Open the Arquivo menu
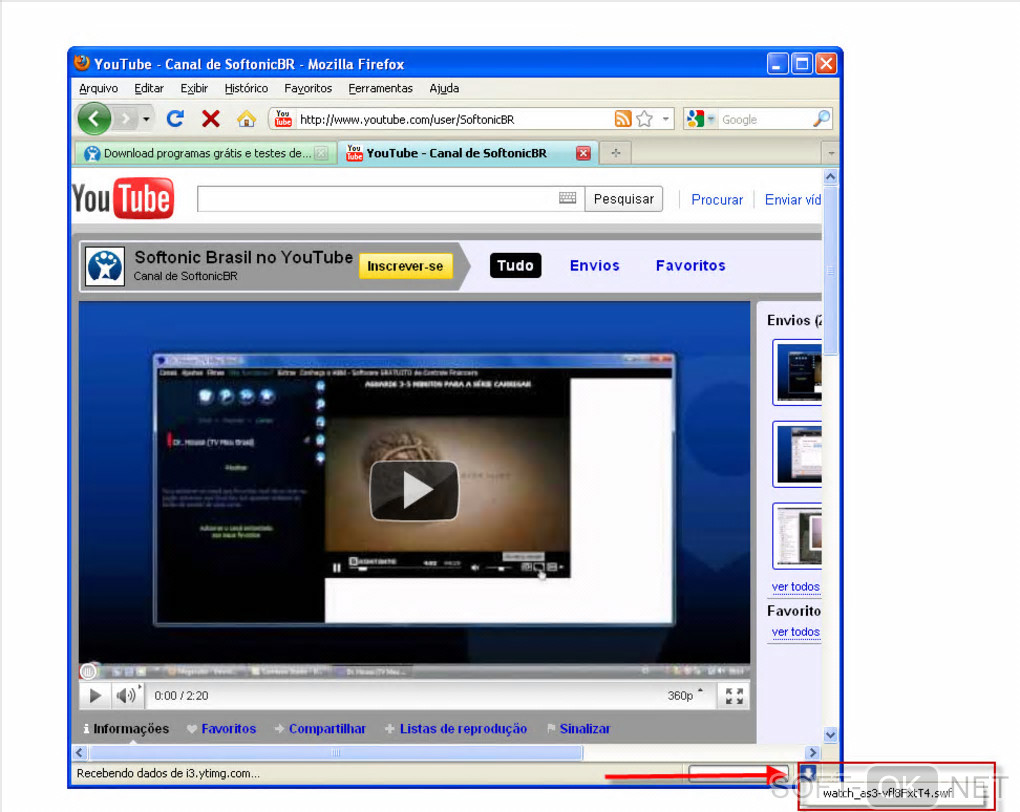Image resolution: width=1020 pixels, height=812 pixels. click(x=98, y=88)
